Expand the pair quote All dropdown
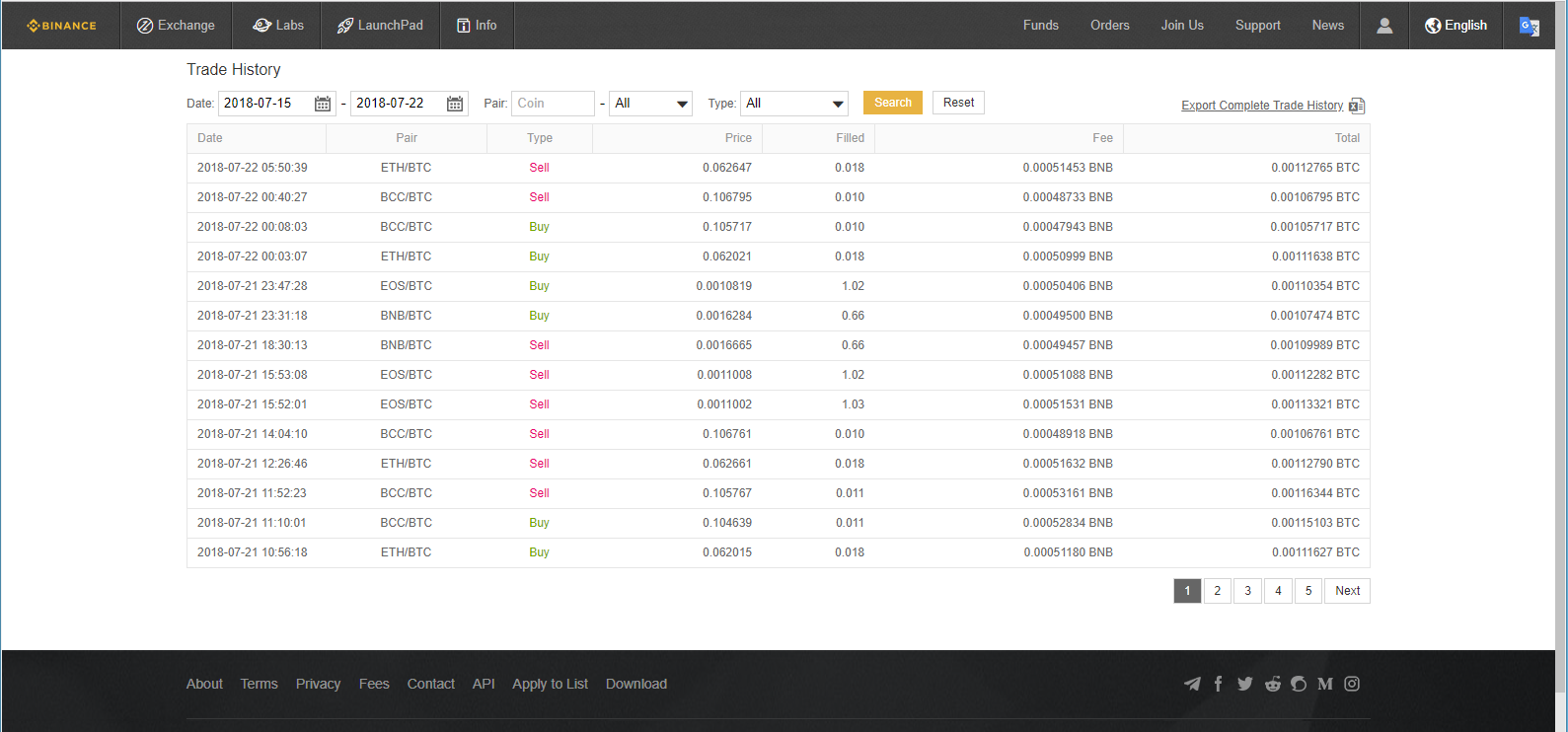This screenshot has height=732, width=1568. coord(651,104)
